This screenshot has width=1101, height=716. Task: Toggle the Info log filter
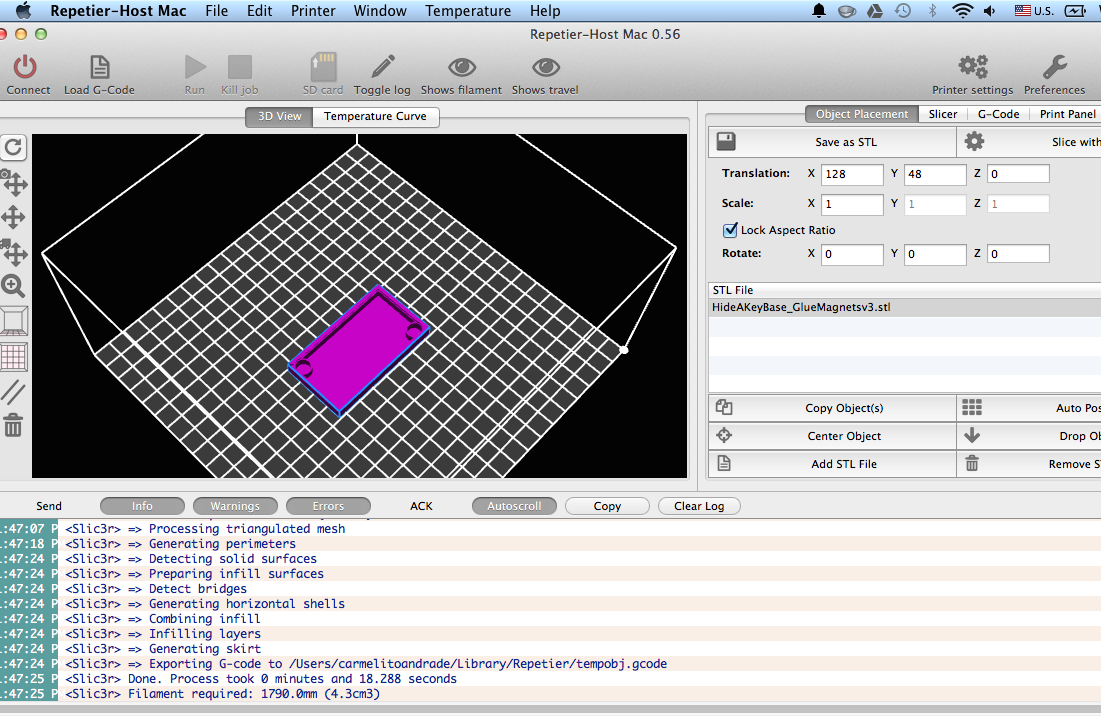click(x=143, y=506)
